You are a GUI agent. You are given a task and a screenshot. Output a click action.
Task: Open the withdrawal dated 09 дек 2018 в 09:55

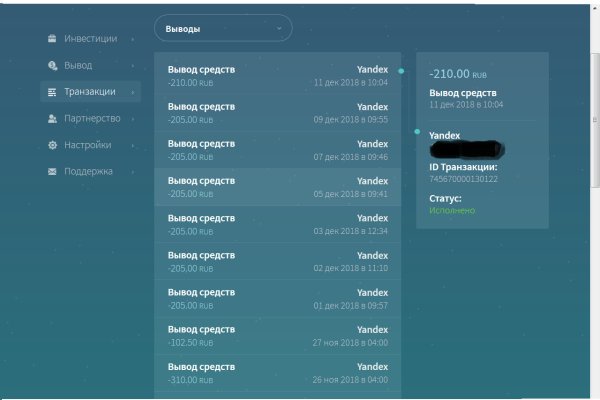coord(277,112)
